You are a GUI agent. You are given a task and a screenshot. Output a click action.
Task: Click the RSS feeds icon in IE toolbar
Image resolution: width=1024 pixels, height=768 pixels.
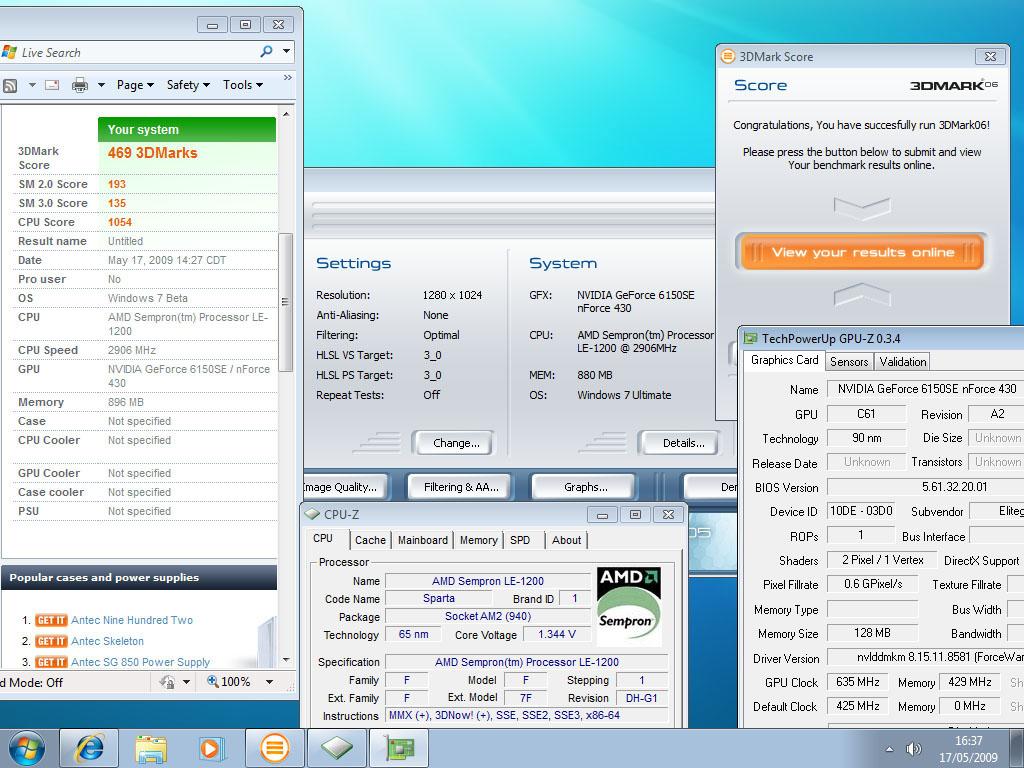(x=10, y=86)
